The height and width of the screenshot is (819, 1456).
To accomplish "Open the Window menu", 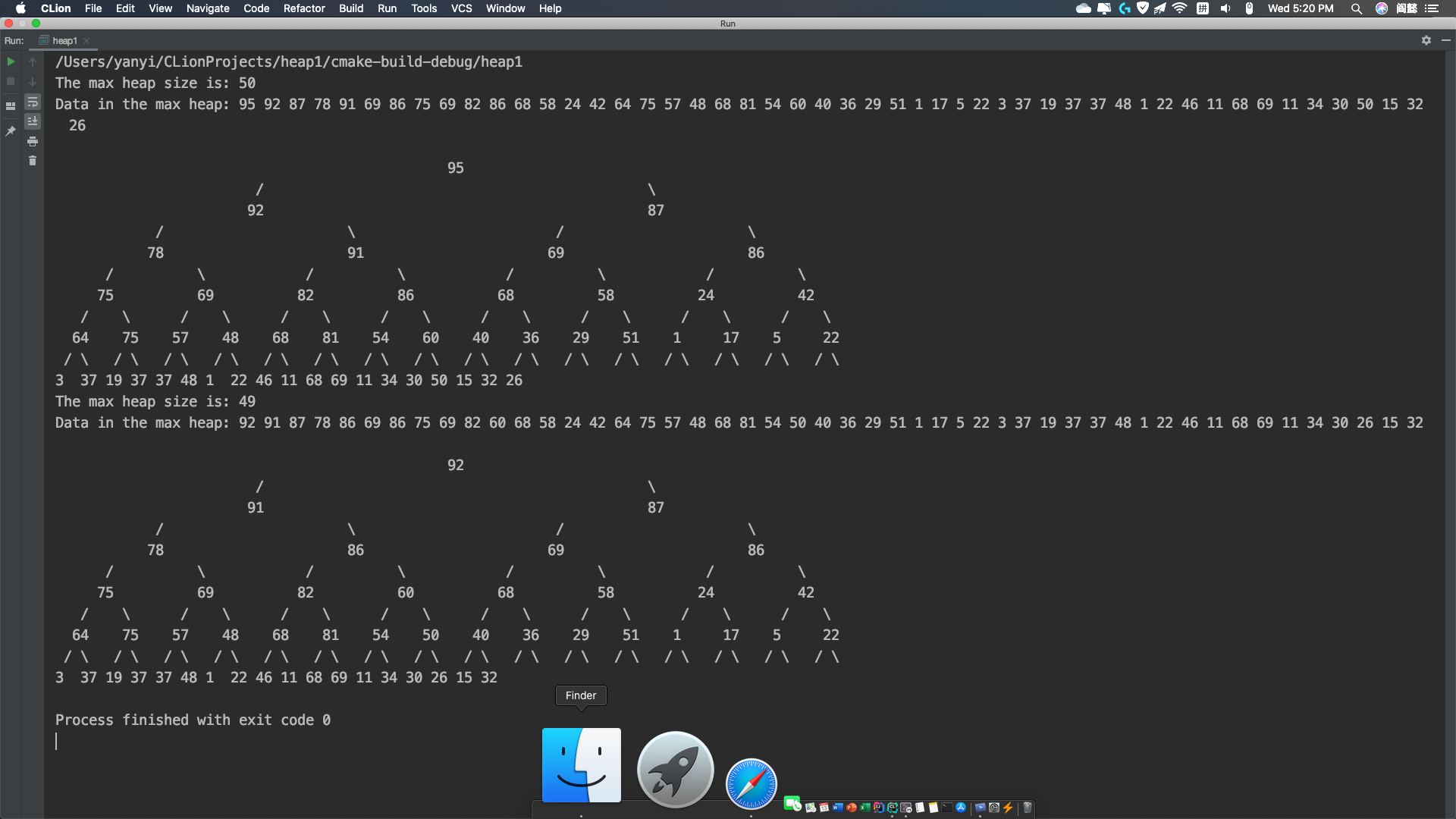I will click(505, 8).
